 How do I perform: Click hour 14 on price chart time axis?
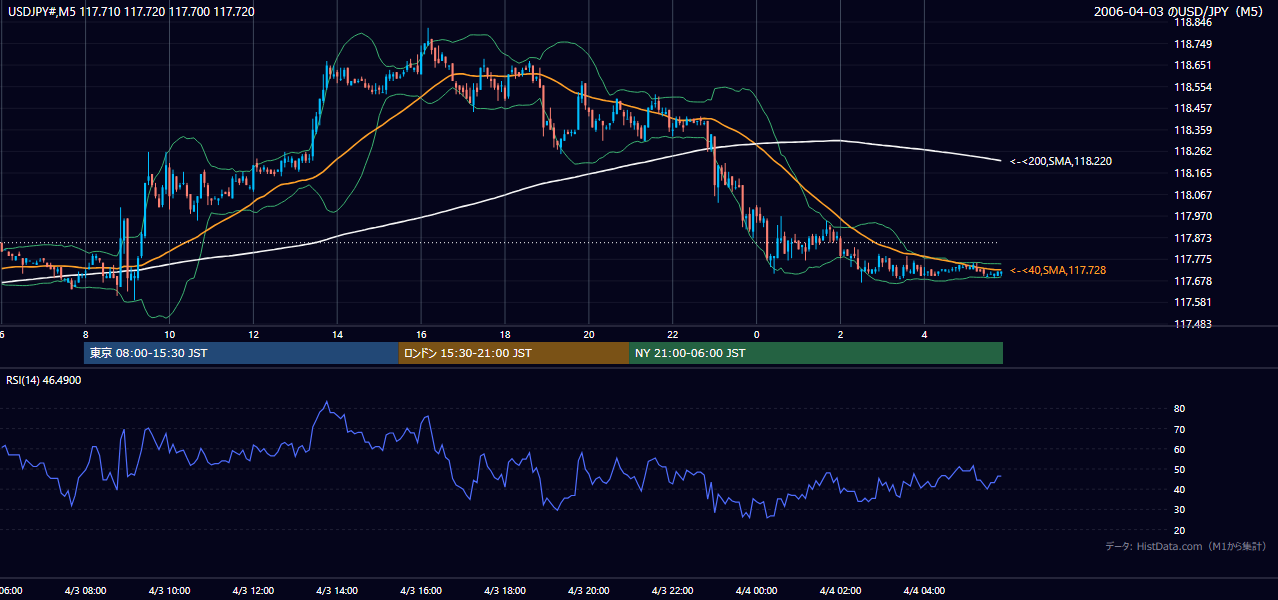pos(338,334)
